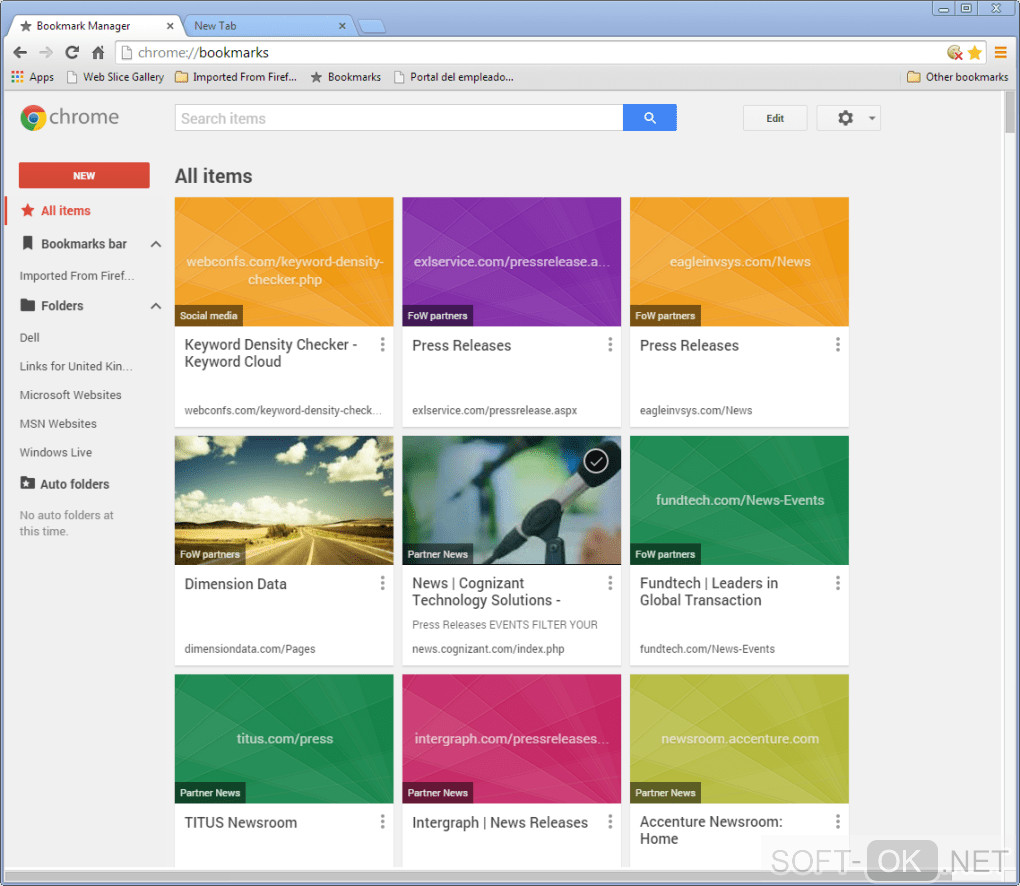1020x886 pixels.
Task: Click the dimensiondata.com/Pages URL text
Action: (x=250, y=649)
